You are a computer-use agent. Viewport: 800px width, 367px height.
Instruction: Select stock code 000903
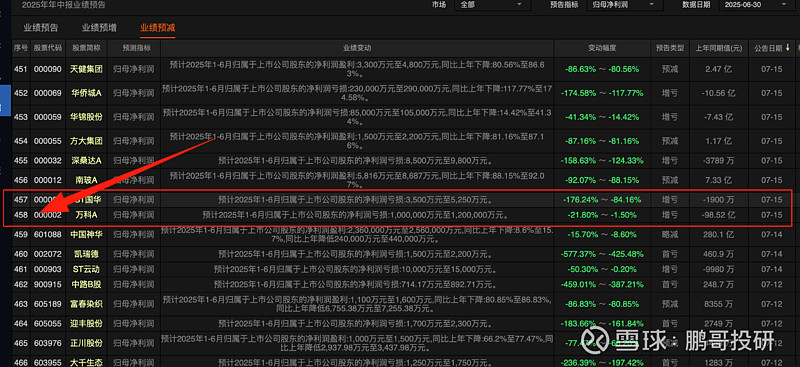click(x=48, y=269)
